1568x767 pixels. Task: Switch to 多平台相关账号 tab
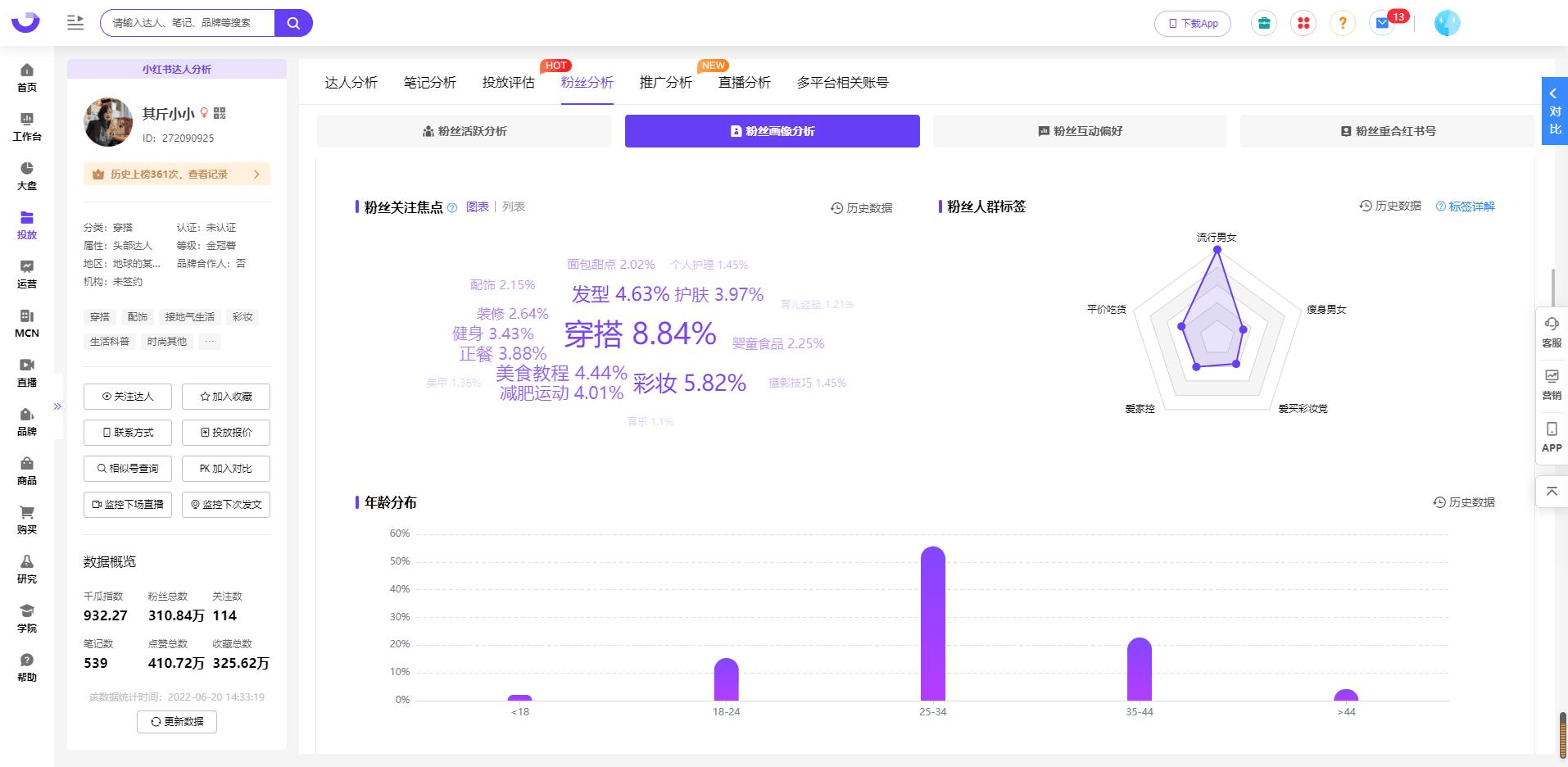click(x=843, y=83)
